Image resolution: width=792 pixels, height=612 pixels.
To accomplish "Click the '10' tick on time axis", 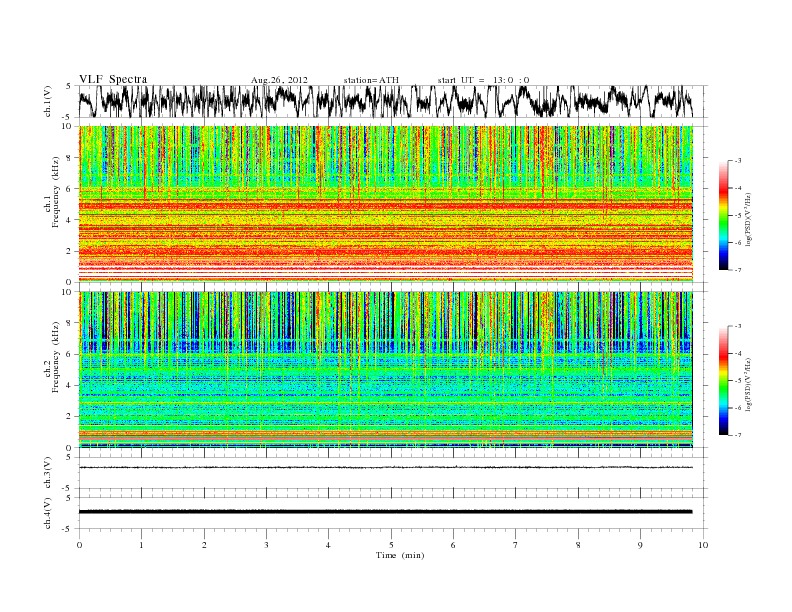I will (703, 545).
